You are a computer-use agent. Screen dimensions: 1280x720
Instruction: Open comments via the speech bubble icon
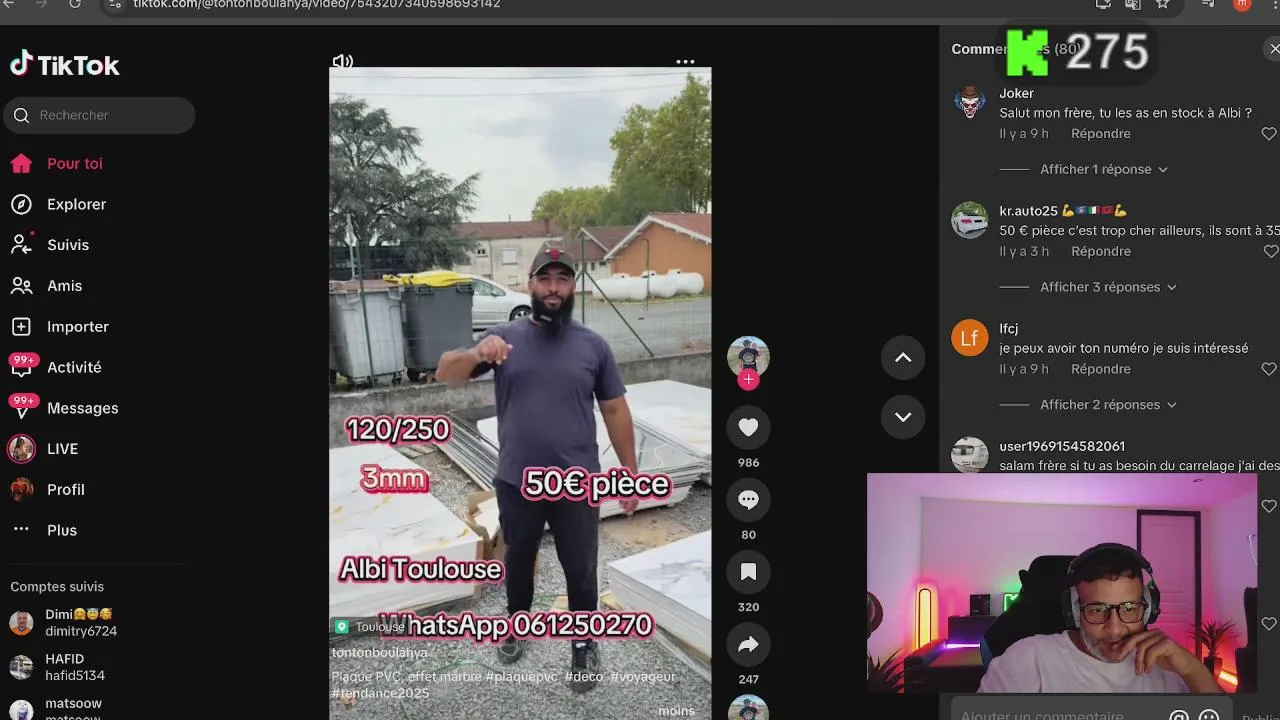click(x=748, y=499)
